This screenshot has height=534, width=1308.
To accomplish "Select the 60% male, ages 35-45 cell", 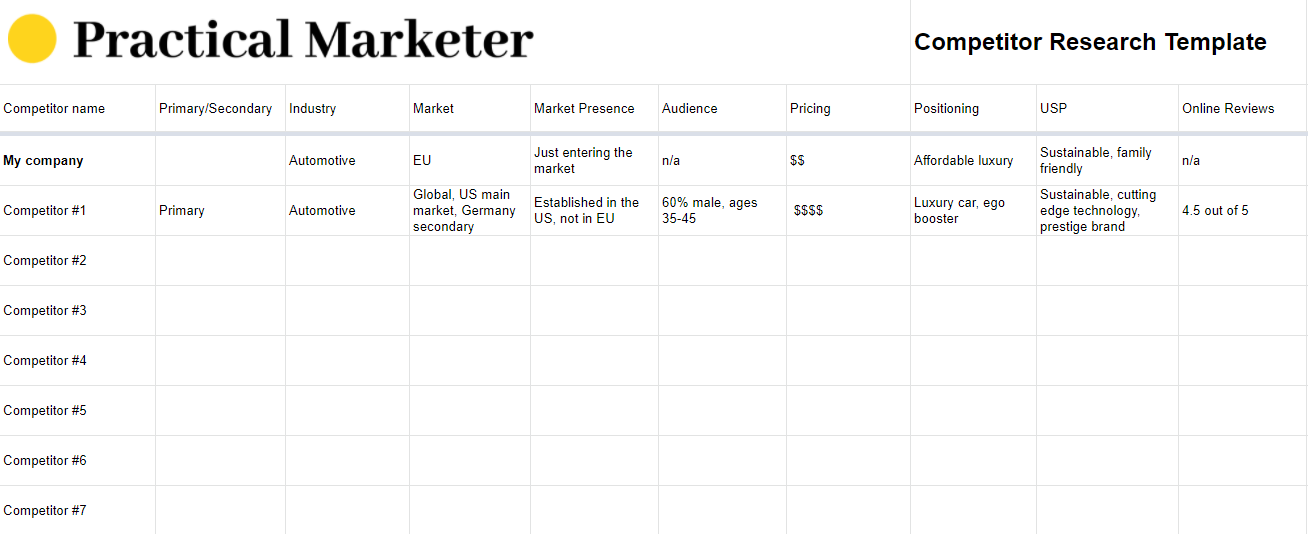I will (709, 211).
